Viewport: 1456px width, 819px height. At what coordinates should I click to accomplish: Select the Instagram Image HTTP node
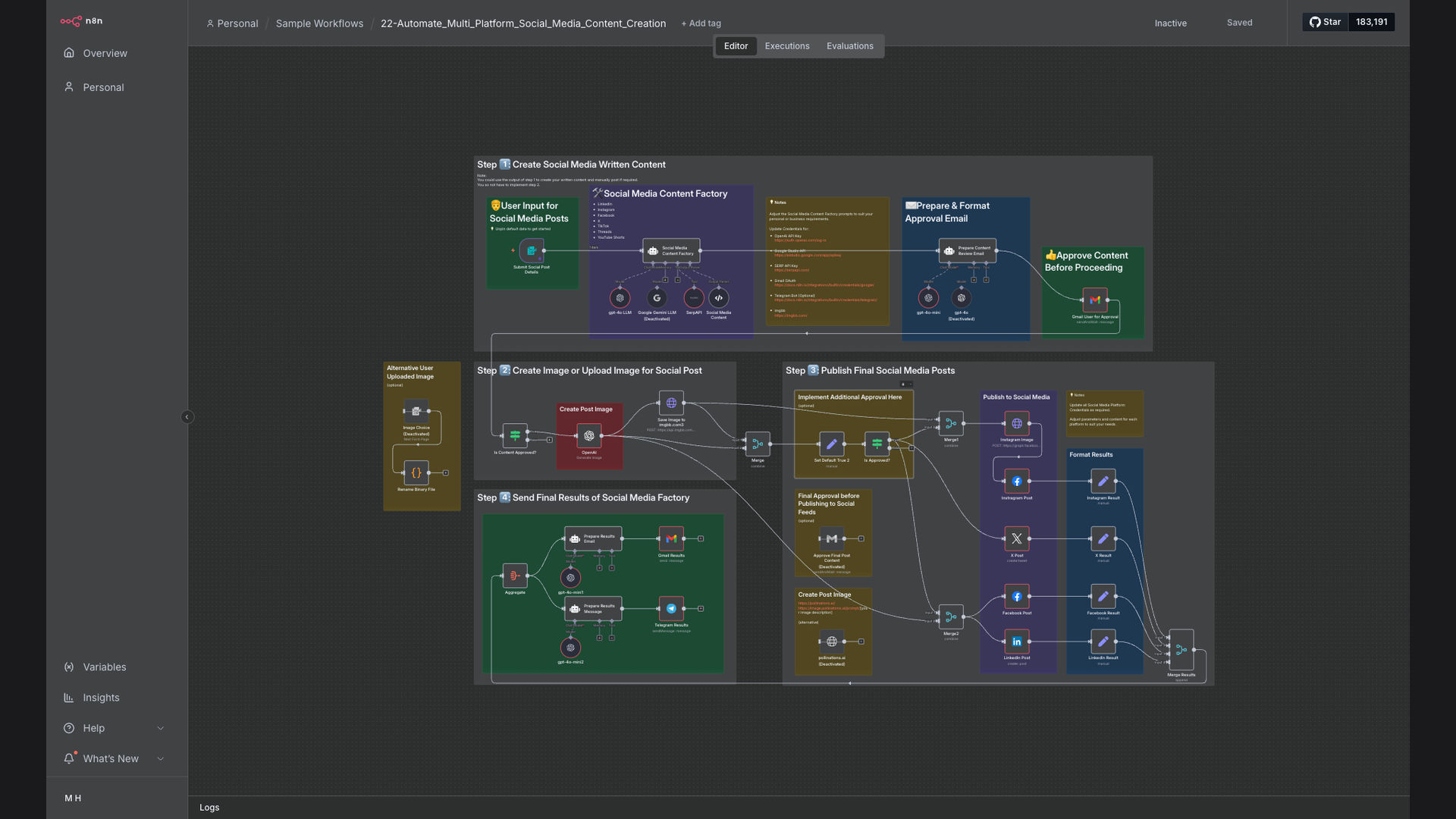click(1017, 424)
